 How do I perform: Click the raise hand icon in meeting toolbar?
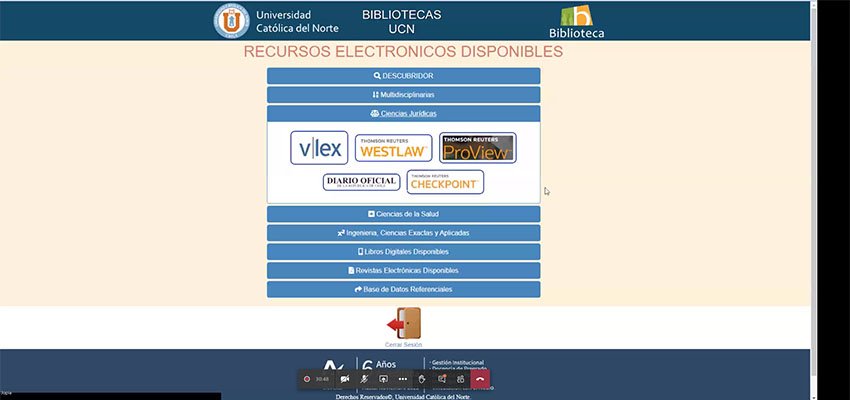click(x=422, y=379)
